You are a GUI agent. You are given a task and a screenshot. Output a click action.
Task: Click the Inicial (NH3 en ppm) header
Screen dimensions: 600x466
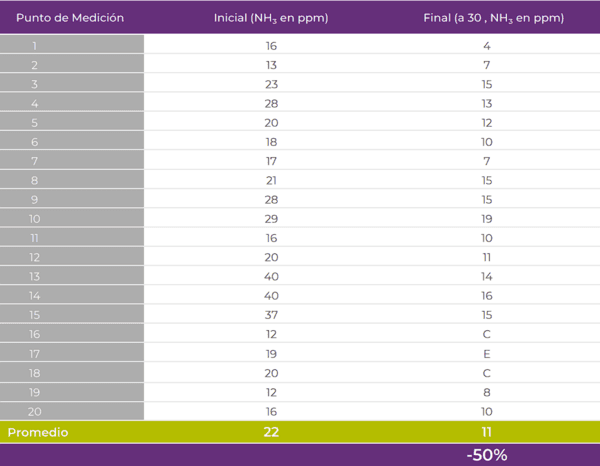271,18
